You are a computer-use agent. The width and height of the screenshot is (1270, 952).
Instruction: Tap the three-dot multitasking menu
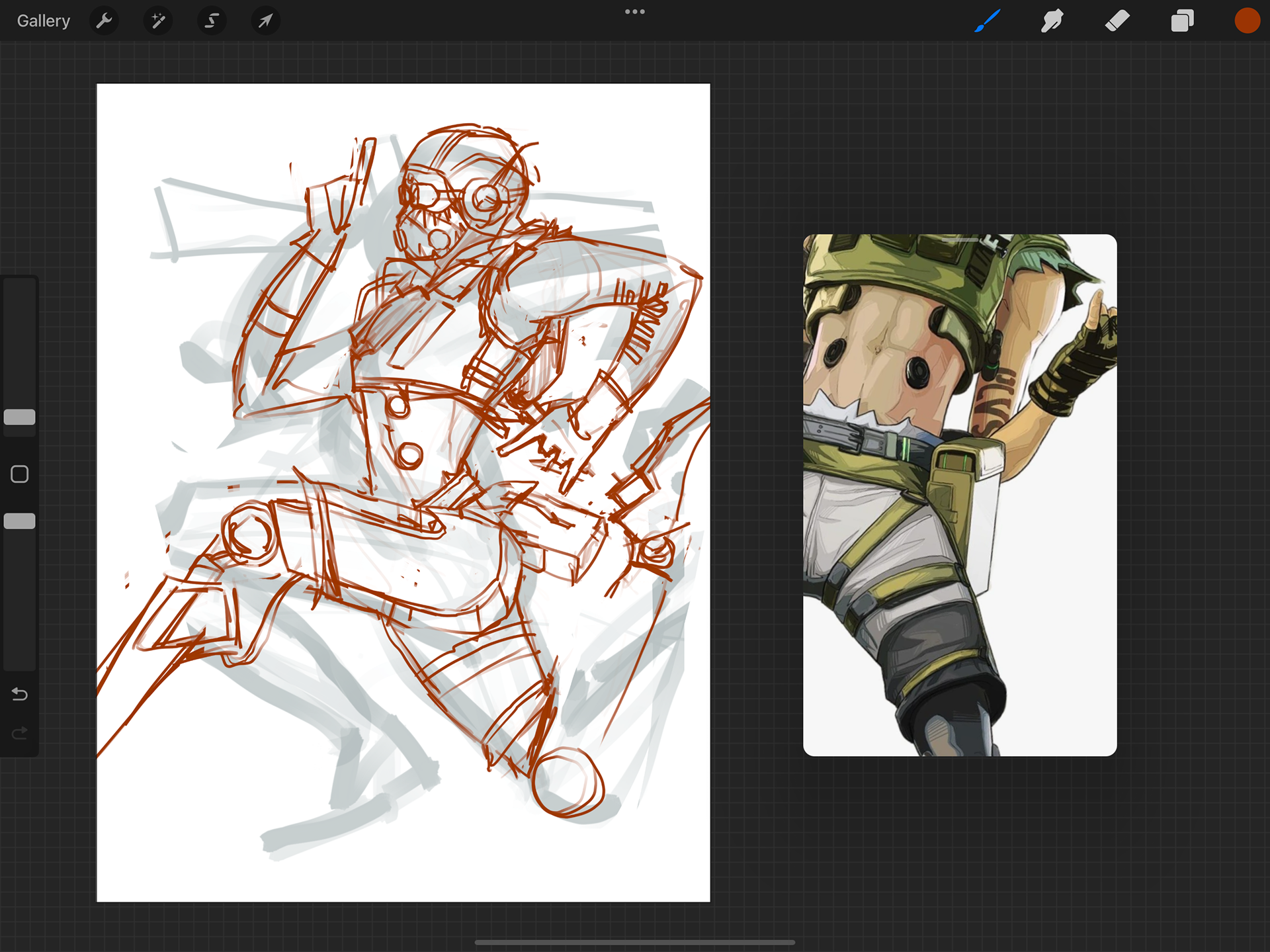(x=634, y=12)
